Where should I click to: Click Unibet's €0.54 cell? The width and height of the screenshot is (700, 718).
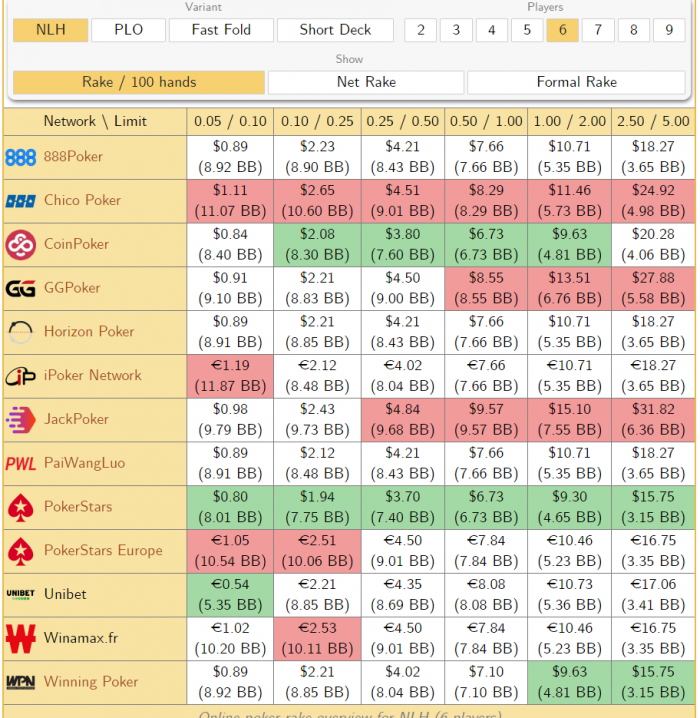[x=230, y=595]
